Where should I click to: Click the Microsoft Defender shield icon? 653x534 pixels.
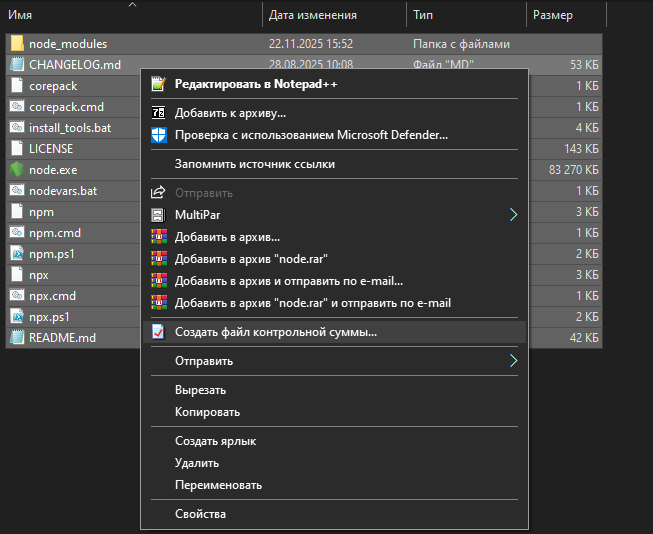click(159, 135)
